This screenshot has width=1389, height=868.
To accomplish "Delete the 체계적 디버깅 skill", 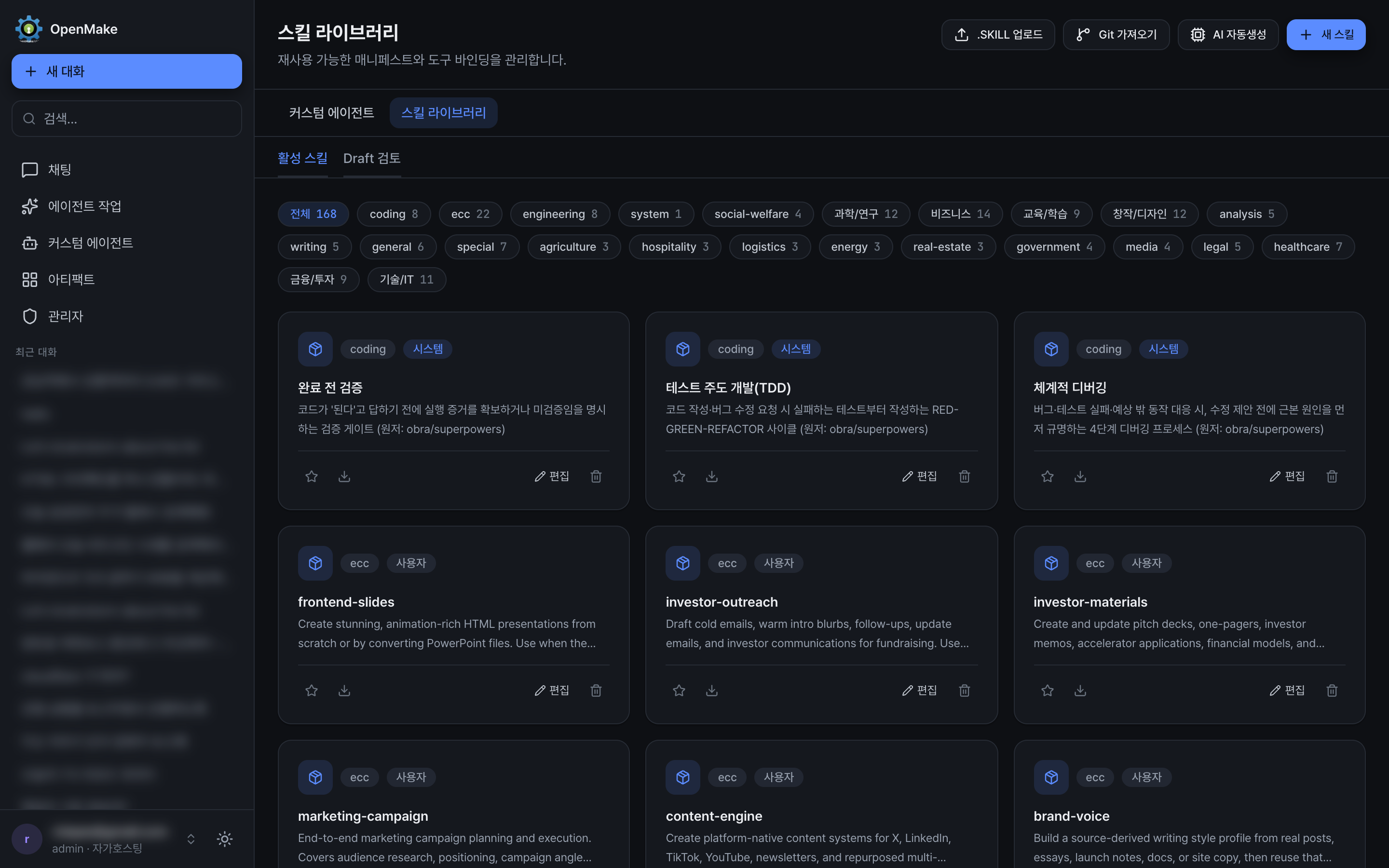I will (x=1332, y=476).
